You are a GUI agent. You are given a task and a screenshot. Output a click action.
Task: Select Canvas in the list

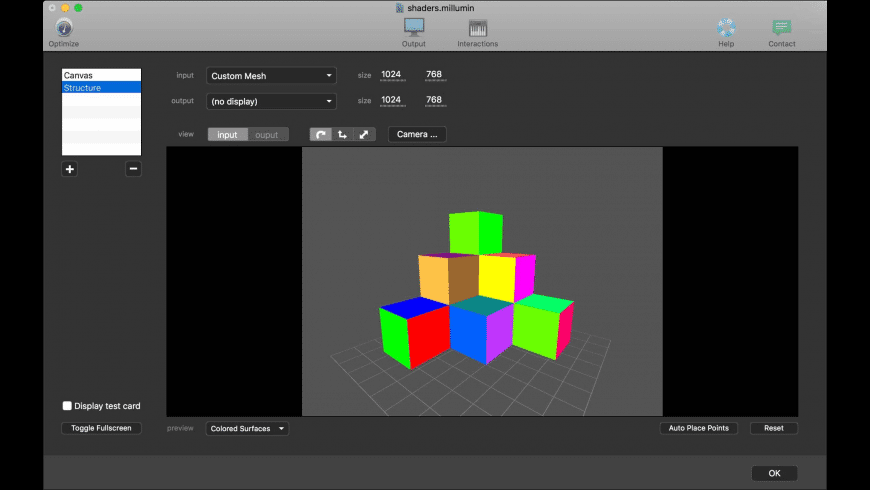pyautogui.click(x=102, y=75)
